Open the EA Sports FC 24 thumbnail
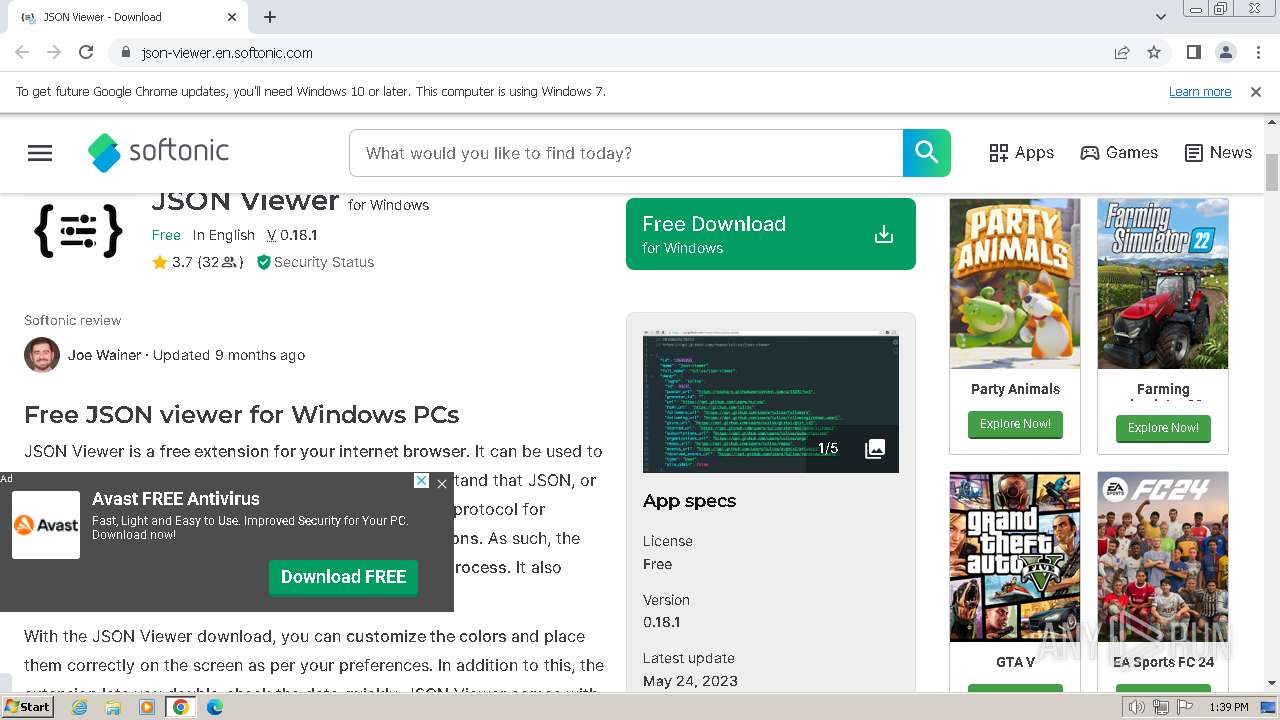The height and width of the screenshot is (720, 1280). coord(1163,557)
